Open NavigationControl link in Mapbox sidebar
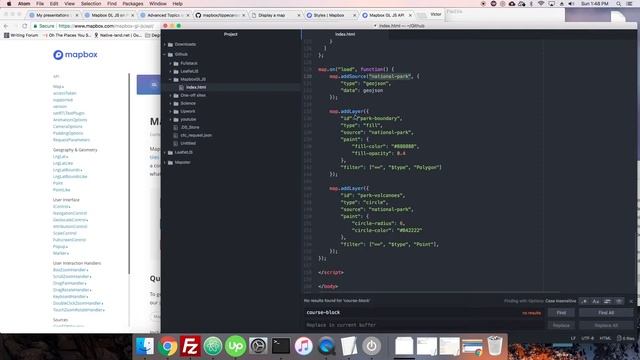Viewport: 640px width, 360px height. point(70,213)
